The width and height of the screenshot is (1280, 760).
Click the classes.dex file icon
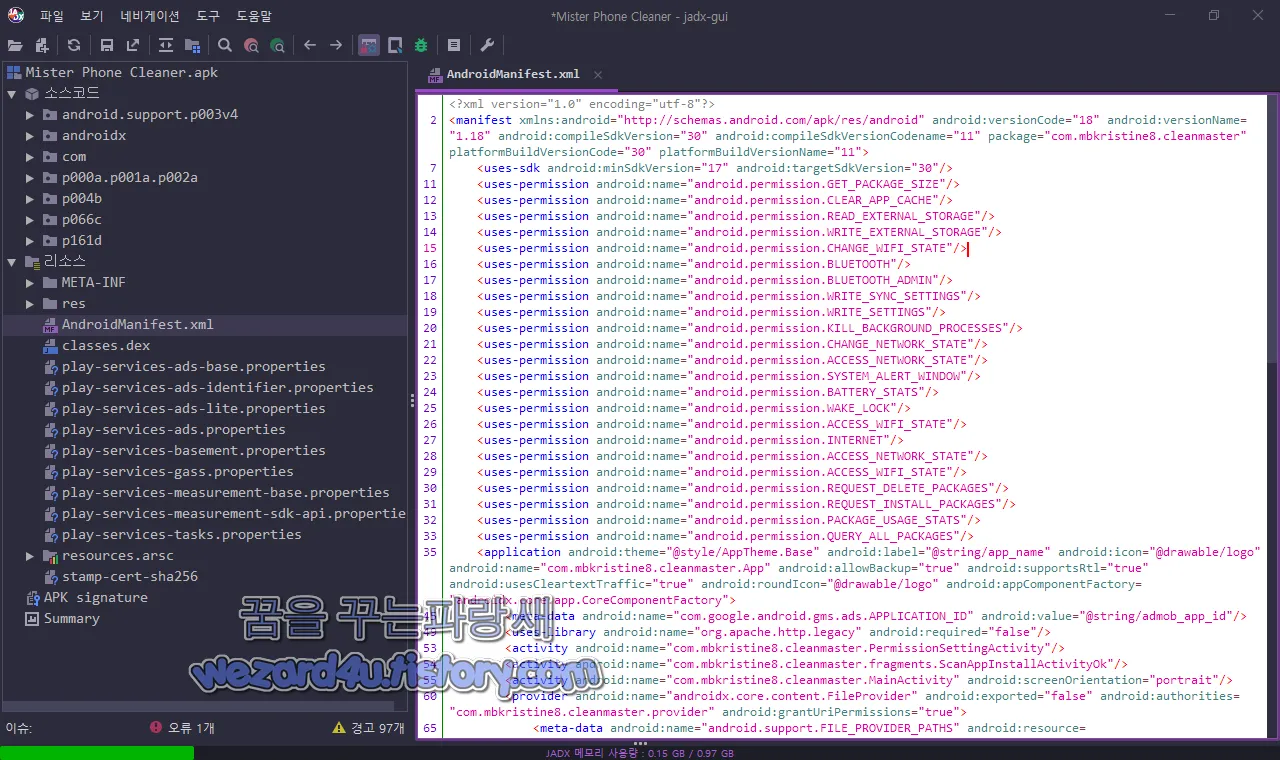coord(51,346)
